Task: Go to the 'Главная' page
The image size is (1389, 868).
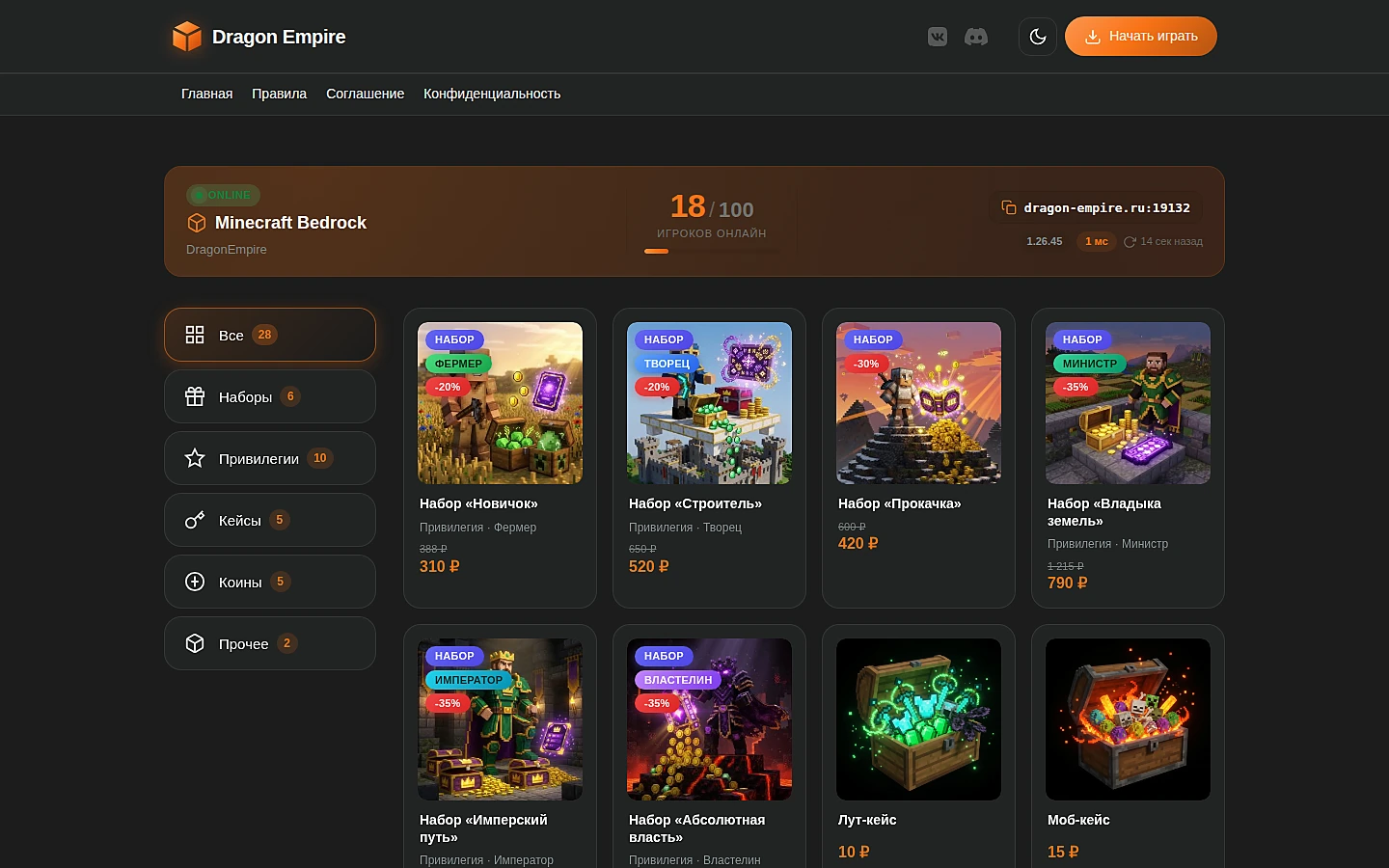Action: (207, 94)
